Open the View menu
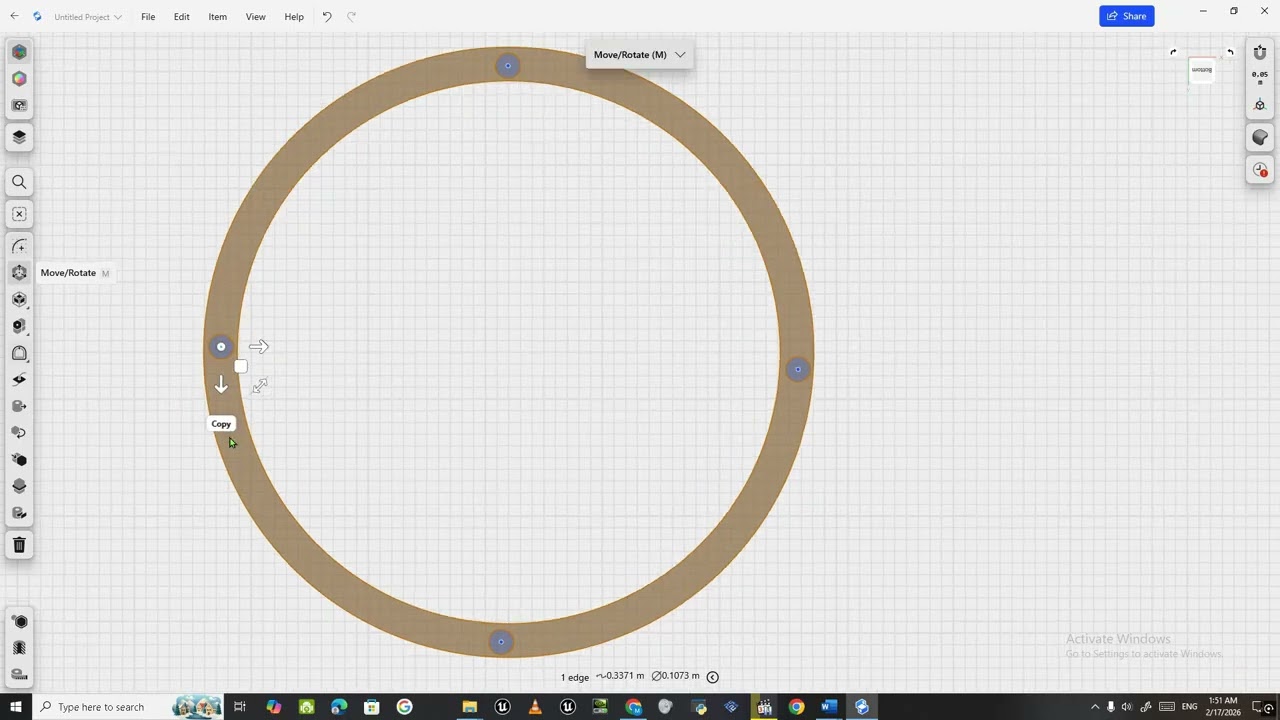 (x=255, y=17)
